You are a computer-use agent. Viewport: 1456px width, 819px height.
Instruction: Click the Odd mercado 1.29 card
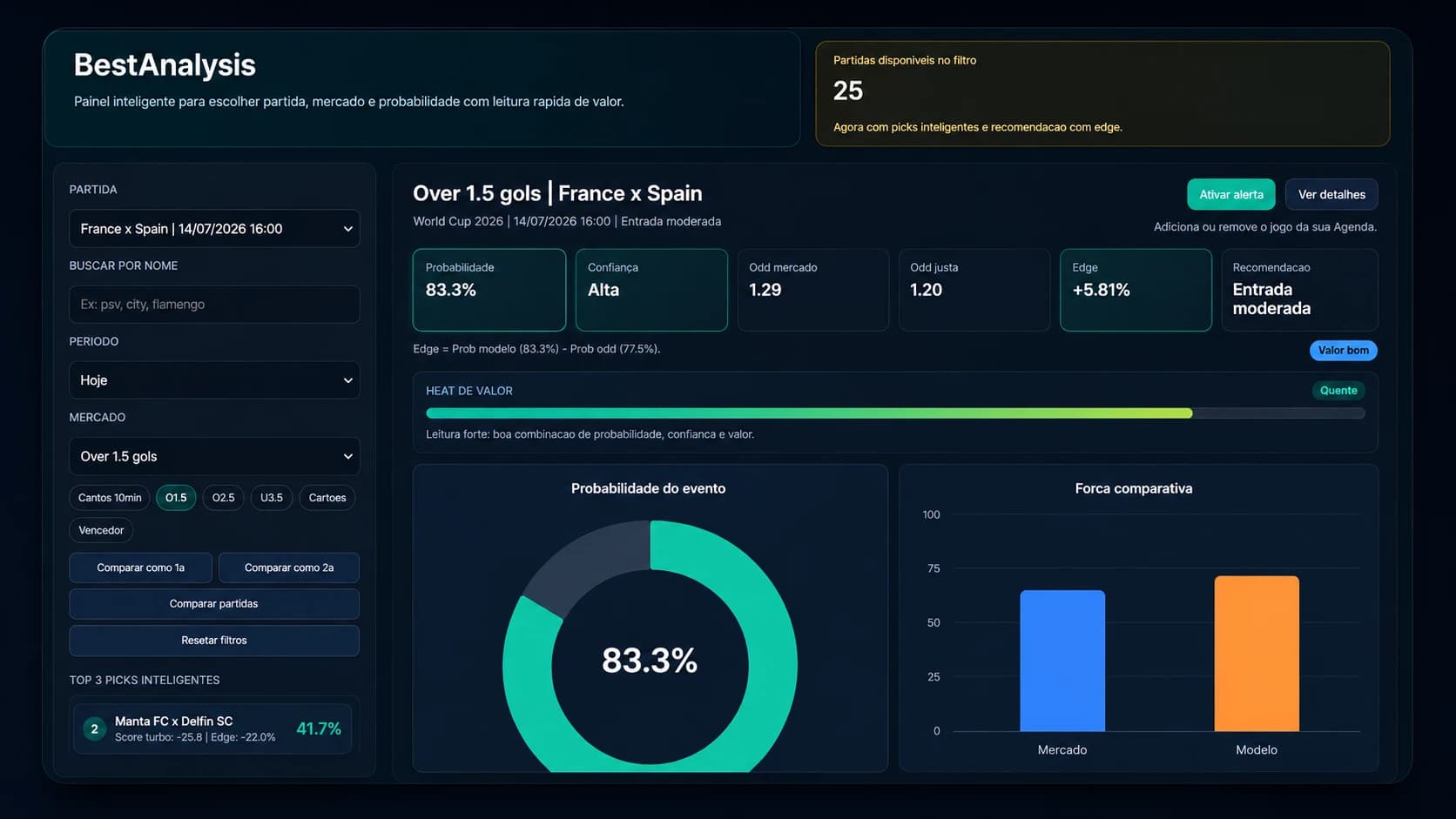coord(813,290)
